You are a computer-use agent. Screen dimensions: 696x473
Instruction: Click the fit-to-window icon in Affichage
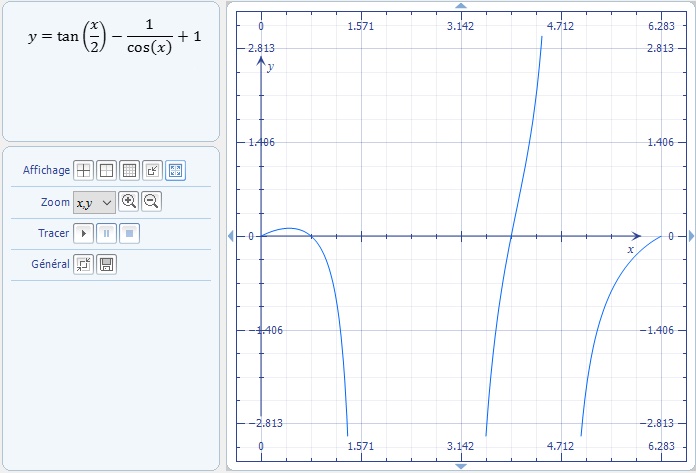[x=175, y=171]
